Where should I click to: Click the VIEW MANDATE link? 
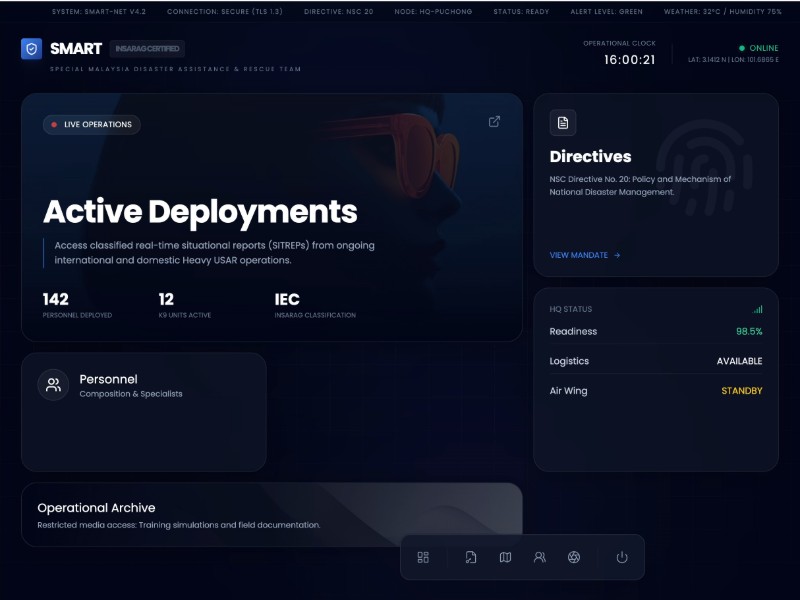pyautogui.click(x=583, y=255)
